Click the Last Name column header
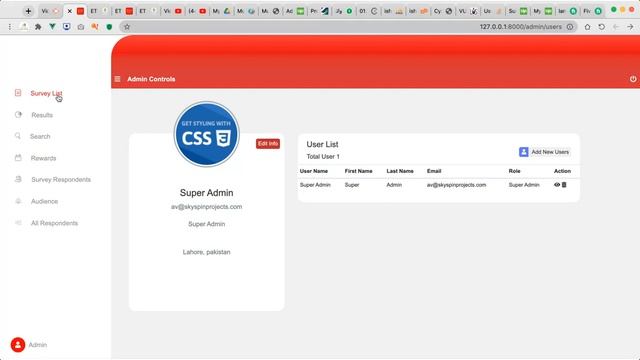The image size is (640, 360). 400,171
